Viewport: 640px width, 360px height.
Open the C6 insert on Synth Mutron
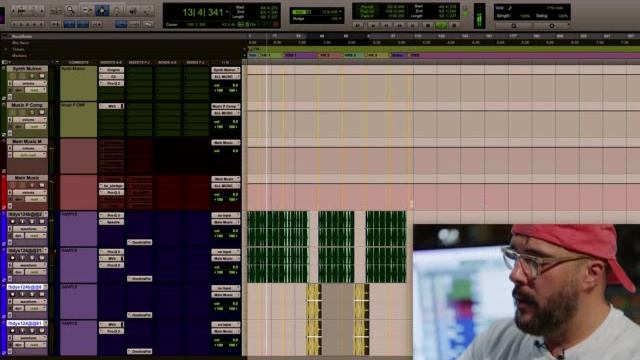click(111, 76)
